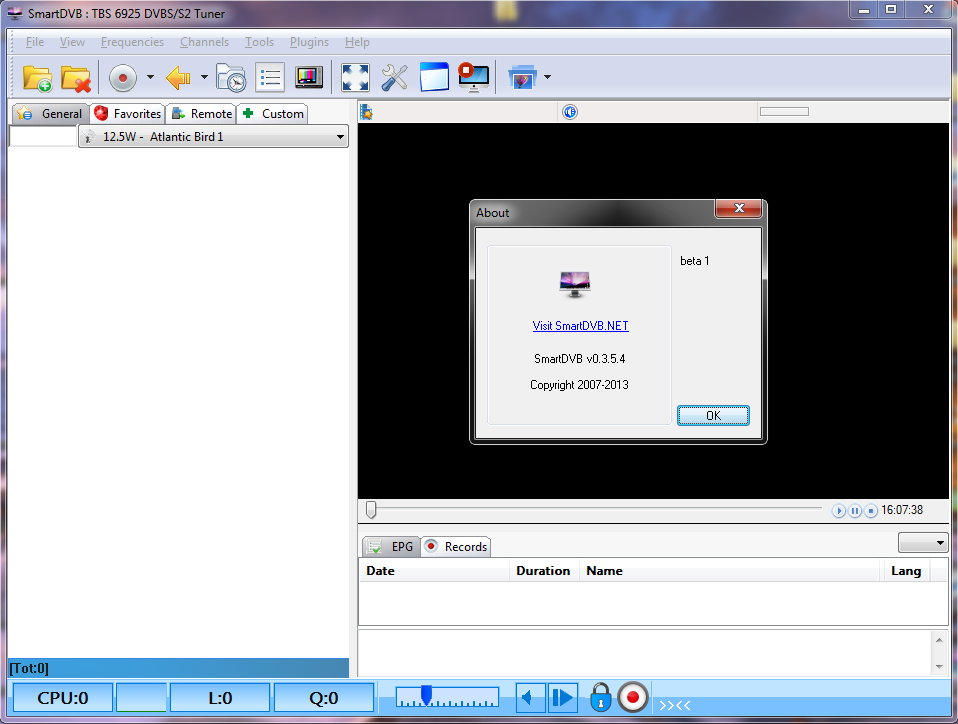
Task: Sort by the Lang column header
Action: [906, 571]
